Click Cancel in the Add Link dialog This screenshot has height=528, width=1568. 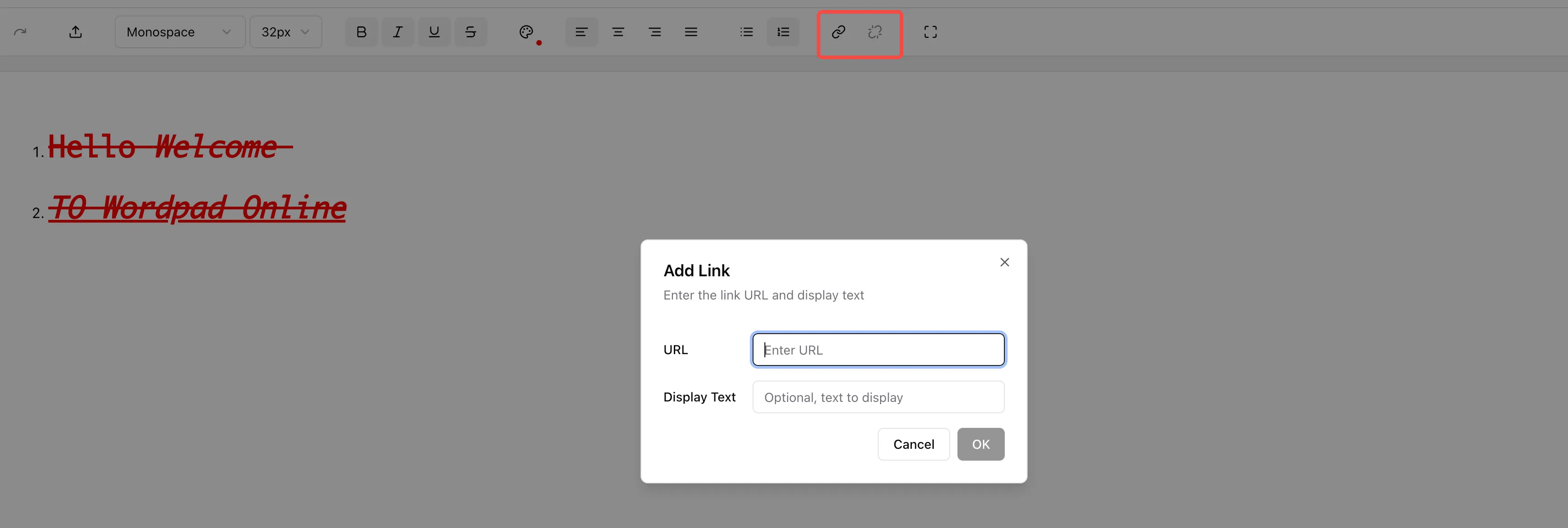click(913, 444)
